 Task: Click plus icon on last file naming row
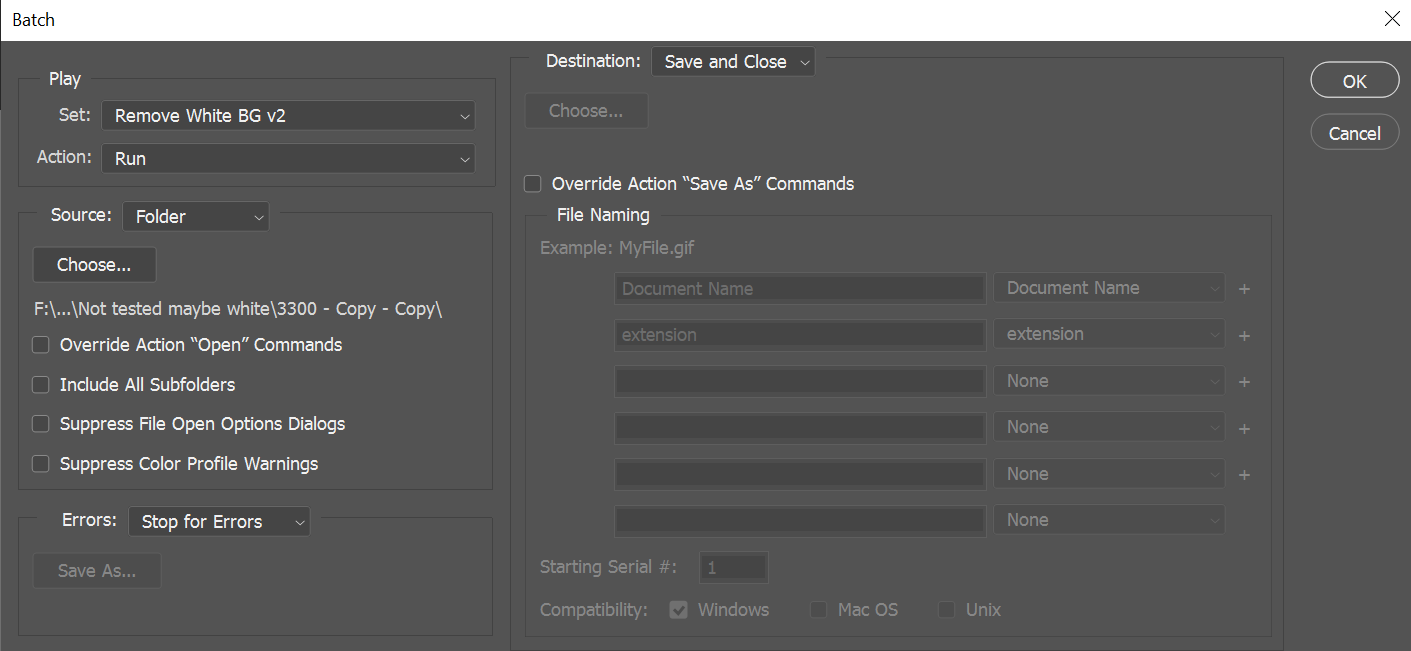(1244, 520)
